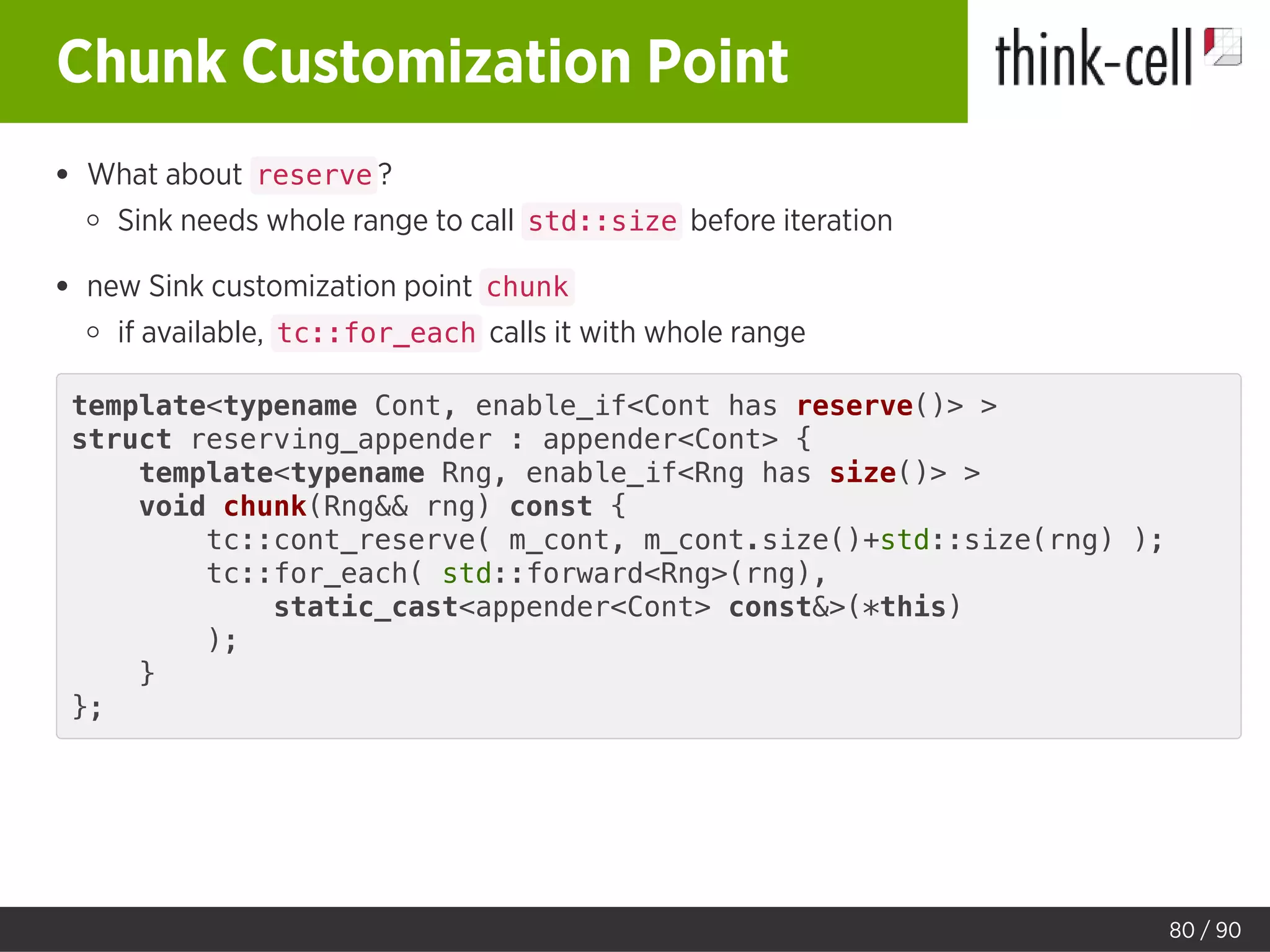Screen dimensions: 1270x952
Task: Click 'if available,' text
Action: pos(191,333)
